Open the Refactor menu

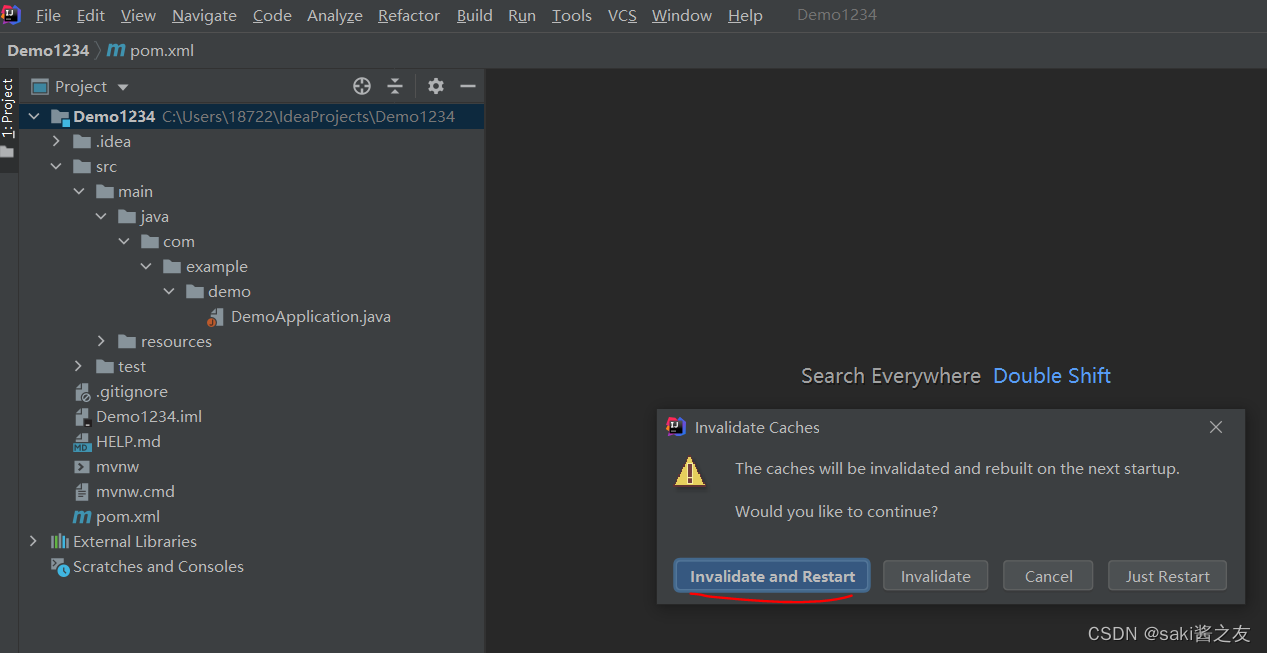408,15
